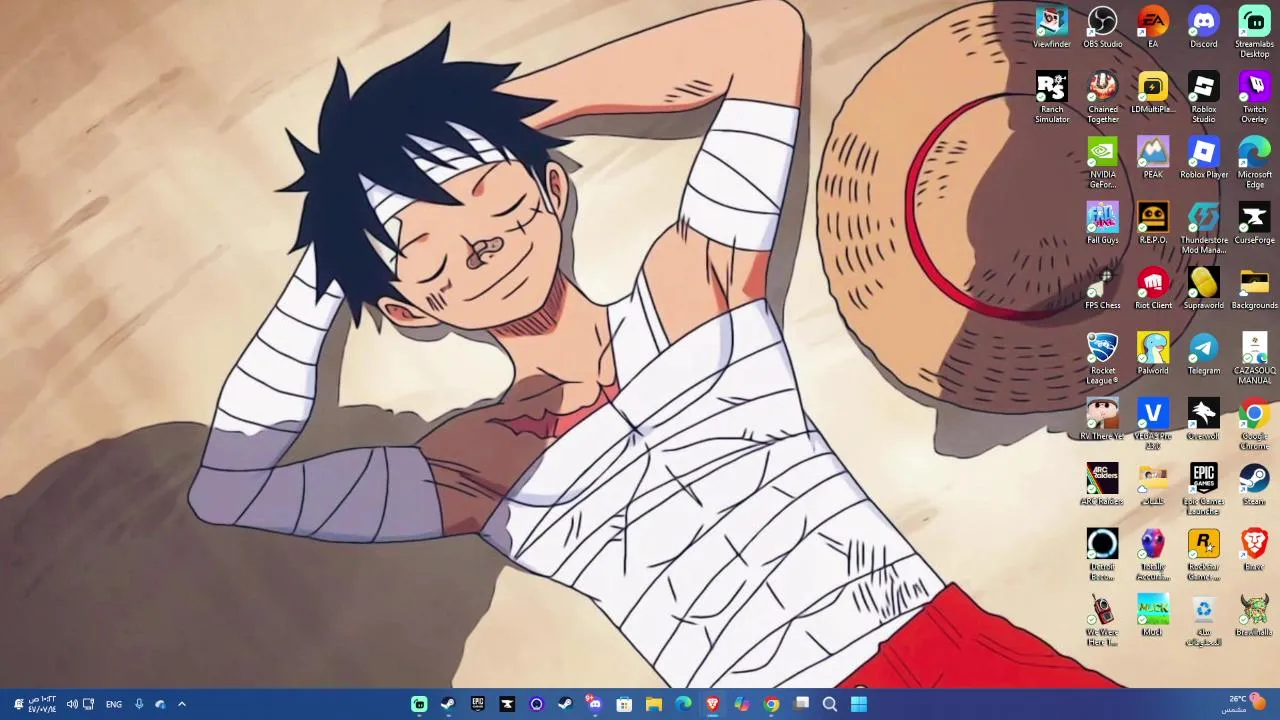Select the Muck desktop icon

1153,615
